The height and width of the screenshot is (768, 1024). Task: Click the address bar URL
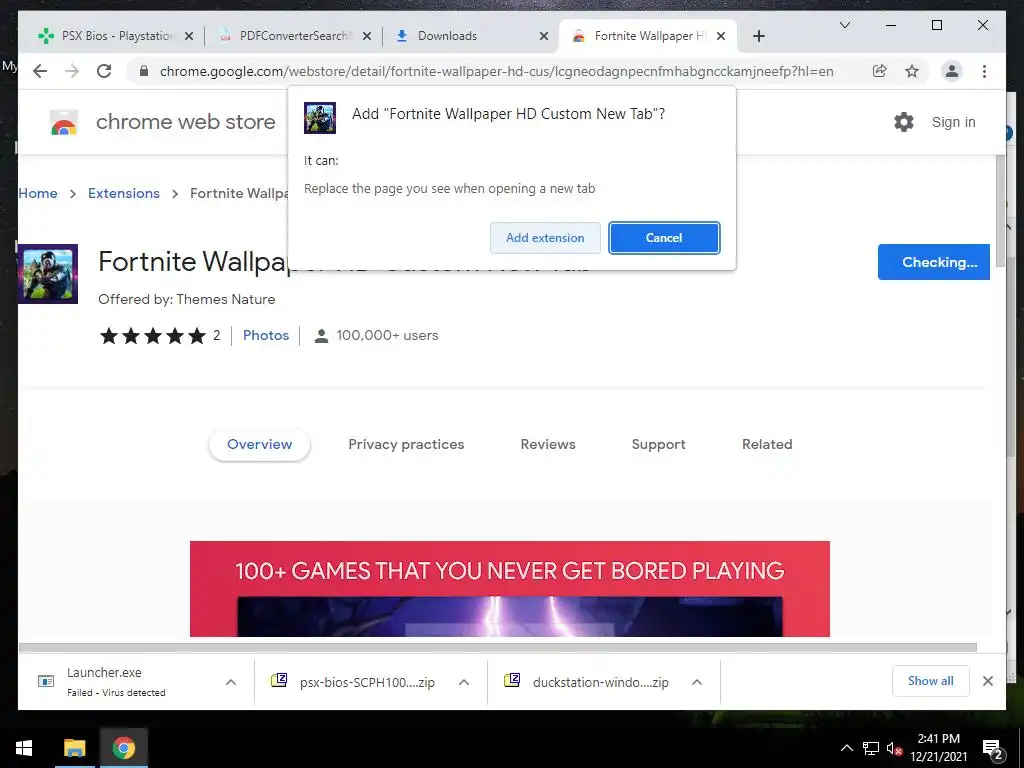(x=496, y=71)
